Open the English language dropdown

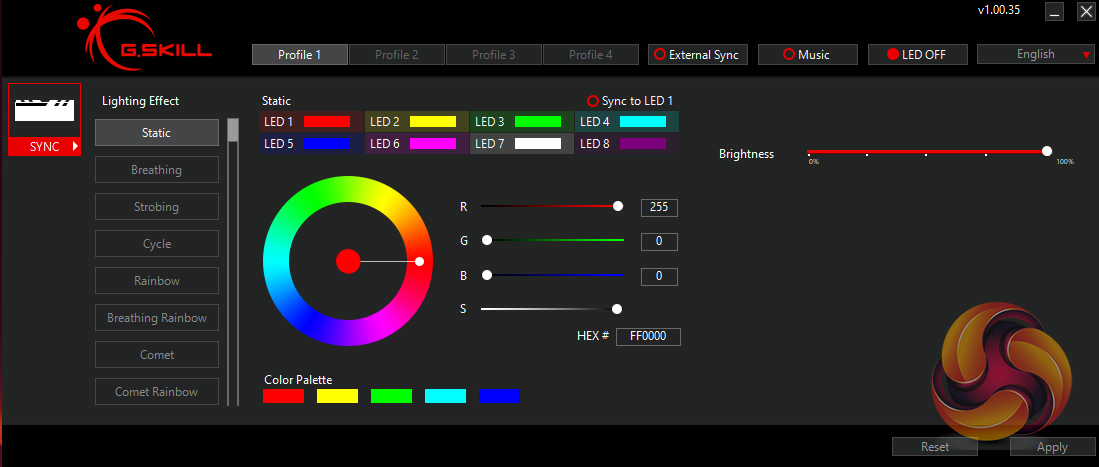click(x=1035, y=54)
